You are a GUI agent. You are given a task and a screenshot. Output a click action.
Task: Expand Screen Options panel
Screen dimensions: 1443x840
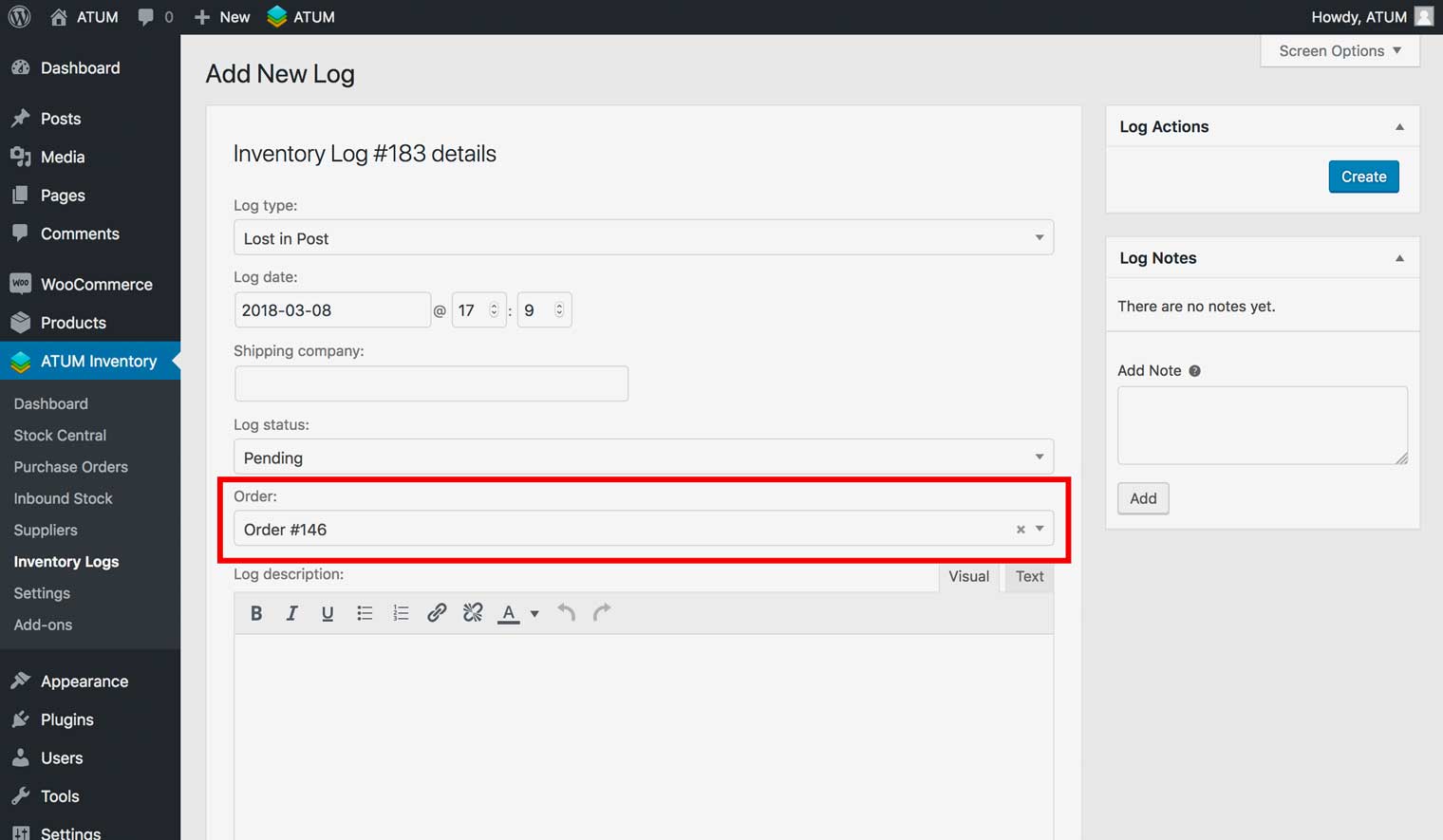[1340, 51]
